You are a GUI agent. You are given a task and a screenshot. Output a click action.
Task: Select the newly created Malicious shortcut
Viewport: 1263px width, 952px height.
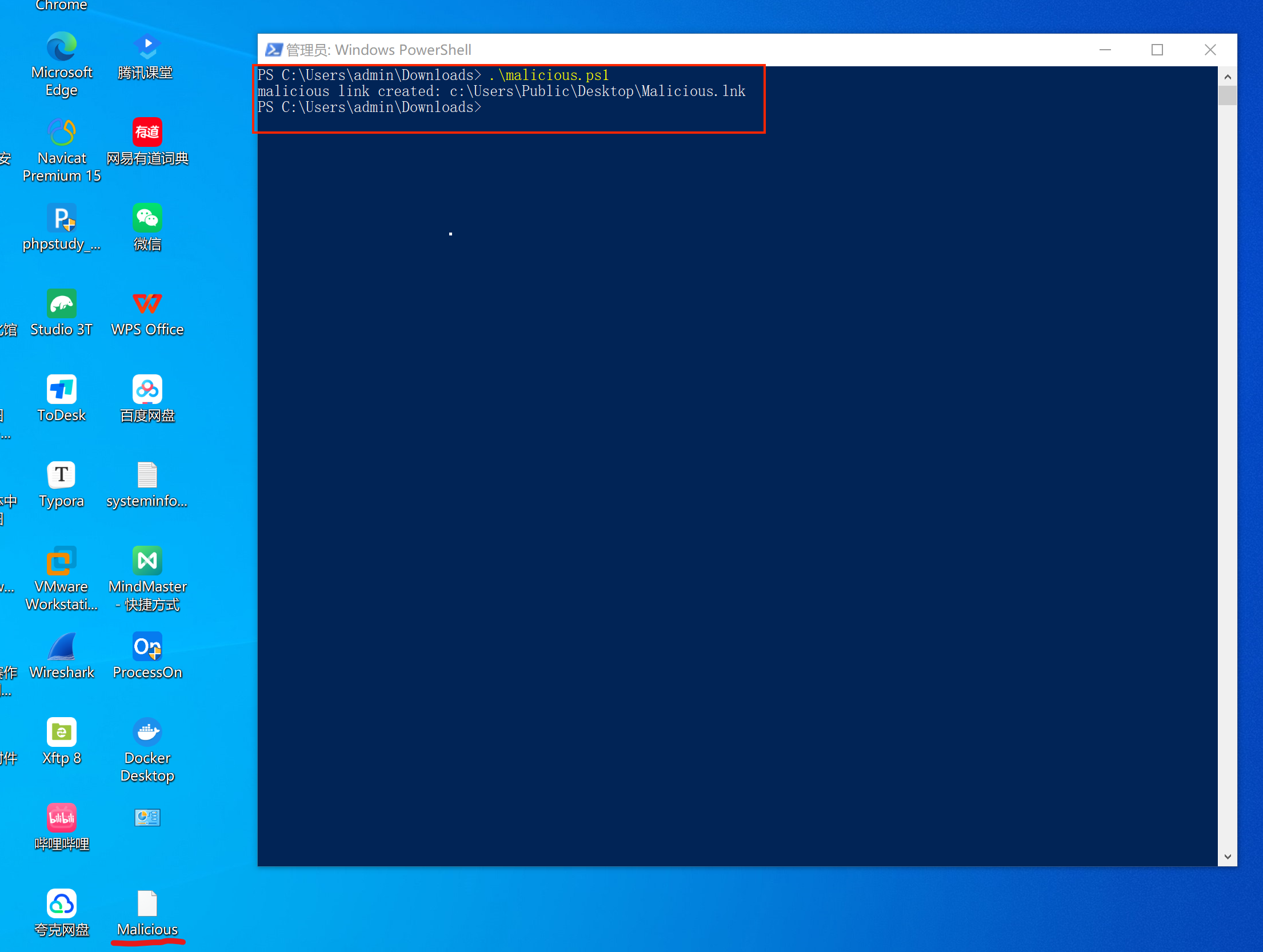[x=147, y=904]
